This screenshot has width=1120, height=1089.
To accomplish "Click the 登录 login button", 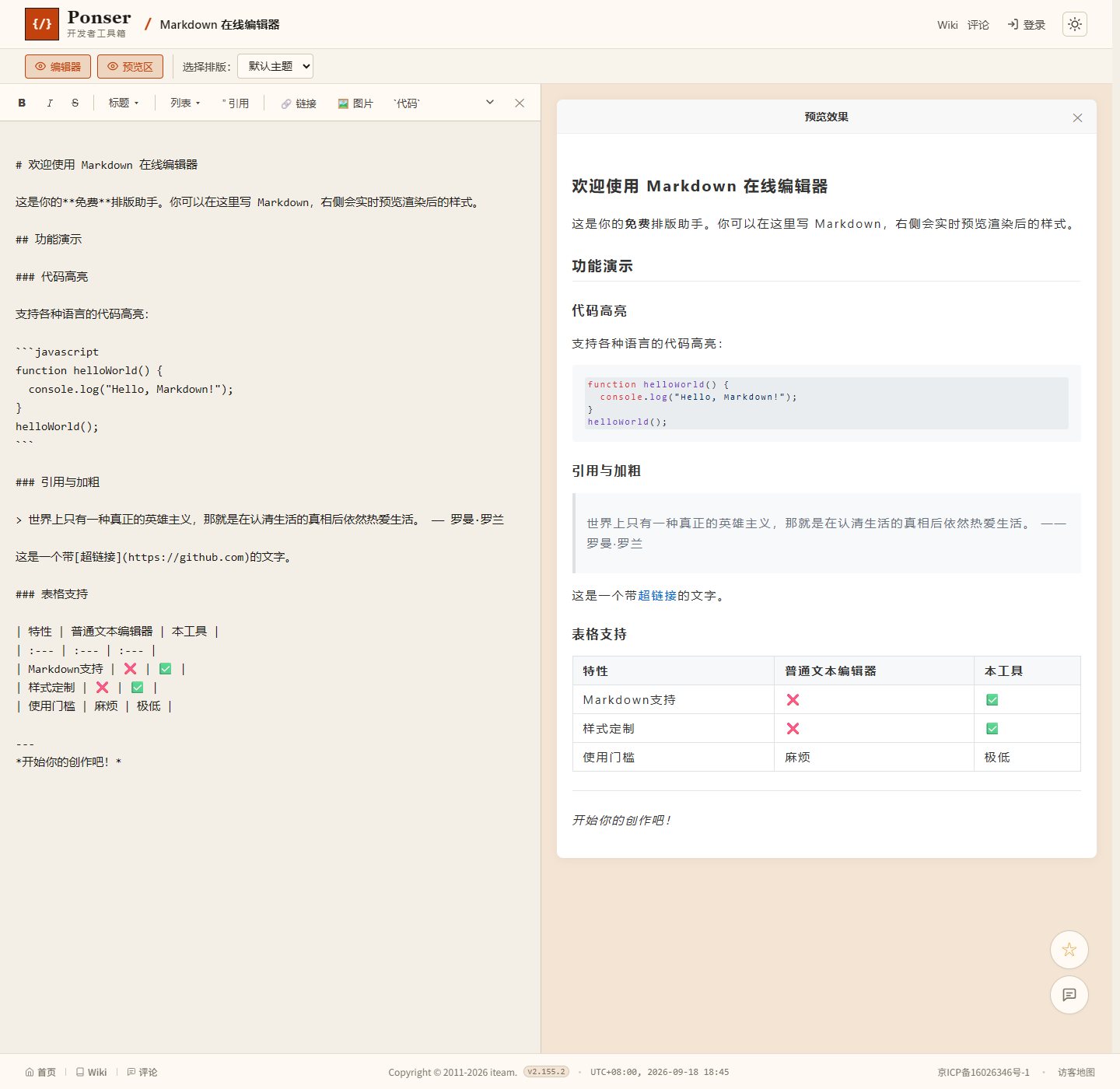I will [x=1027, y=25].
